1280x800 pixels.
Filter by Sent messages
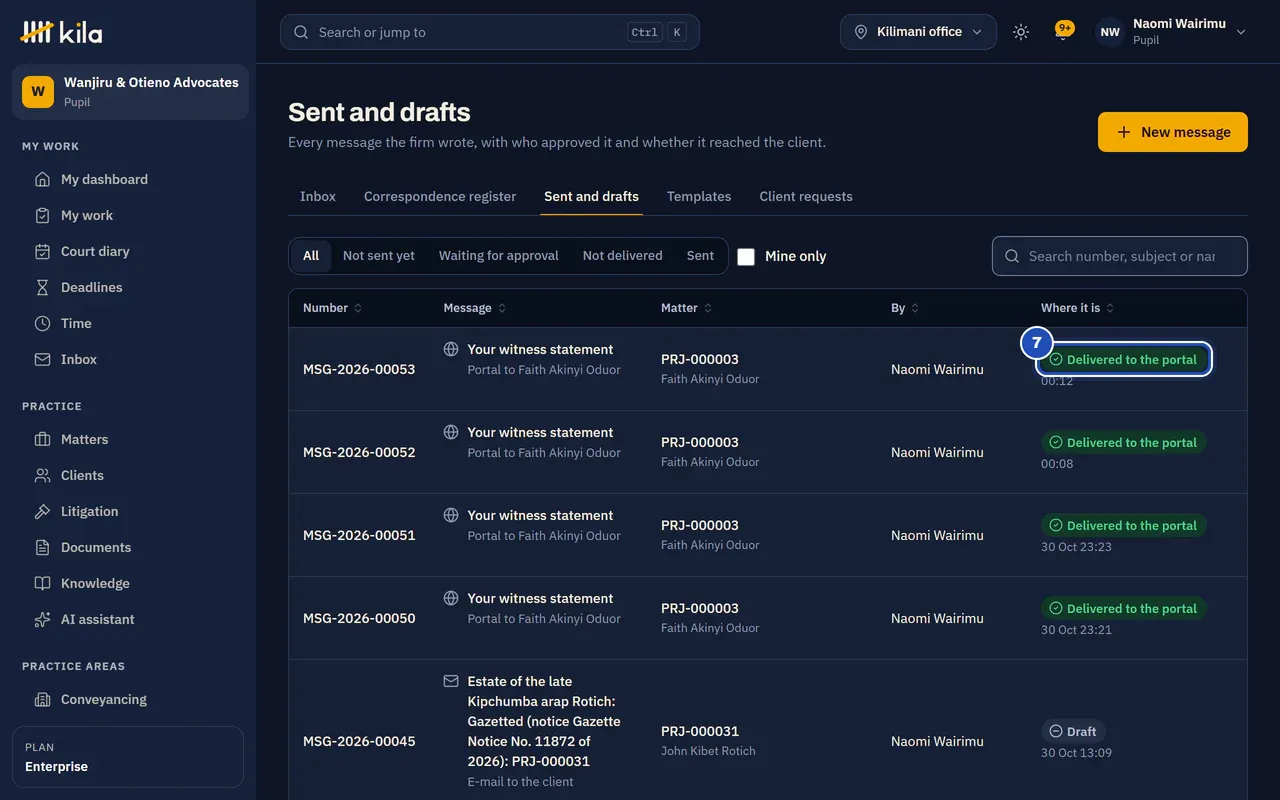[700, 256]
